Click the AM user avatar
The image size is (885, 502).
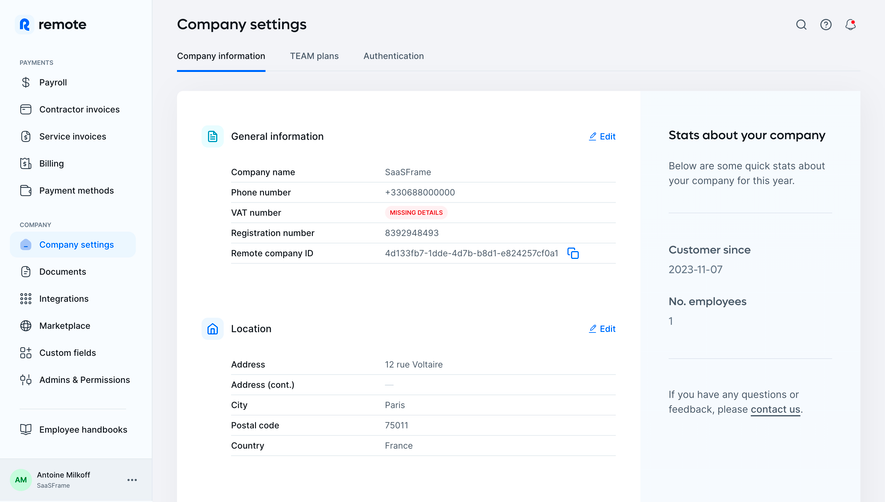(x=21, y=480)
